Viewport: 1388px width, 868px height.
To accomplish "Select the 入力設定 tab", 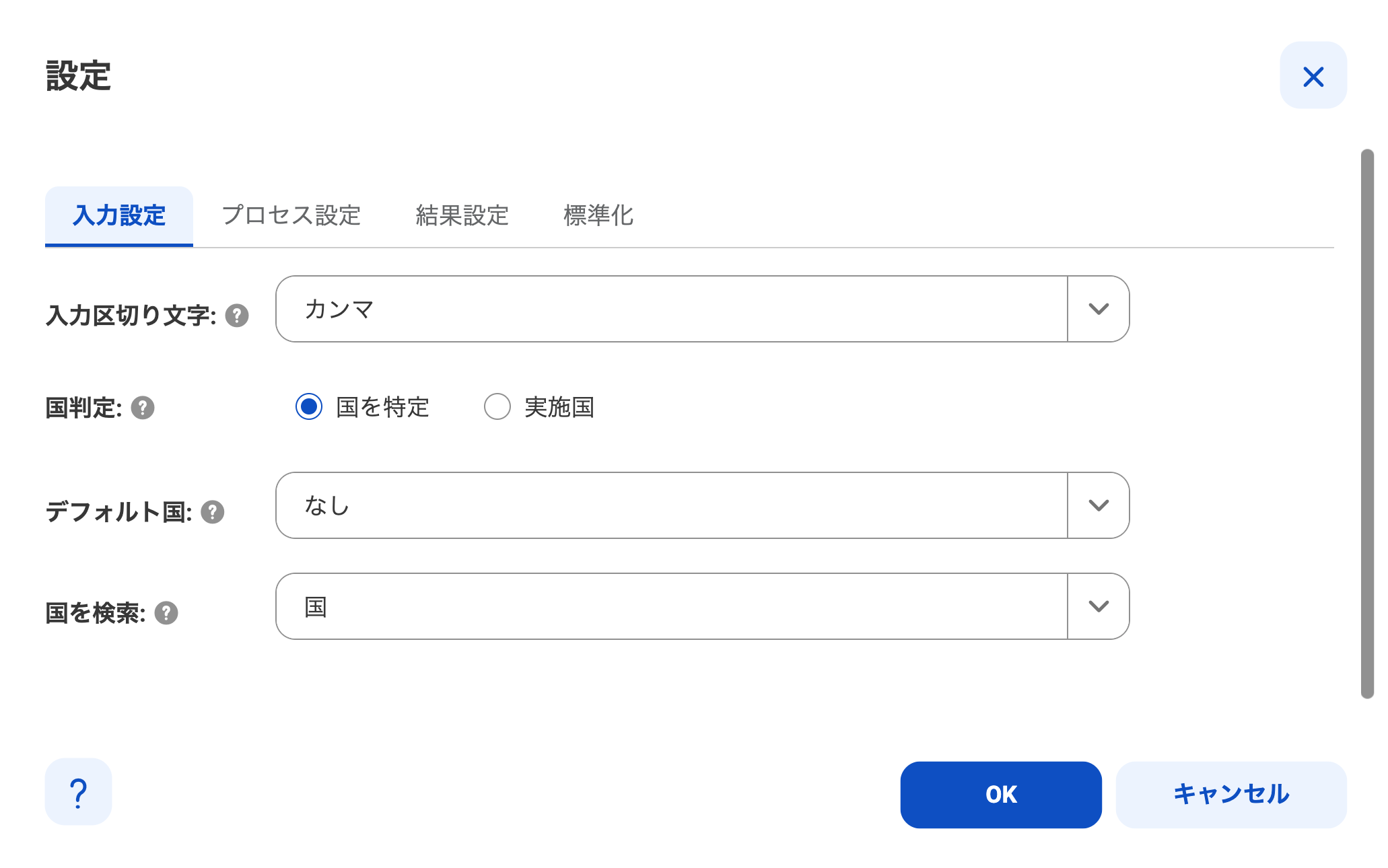I will point(119,216).
